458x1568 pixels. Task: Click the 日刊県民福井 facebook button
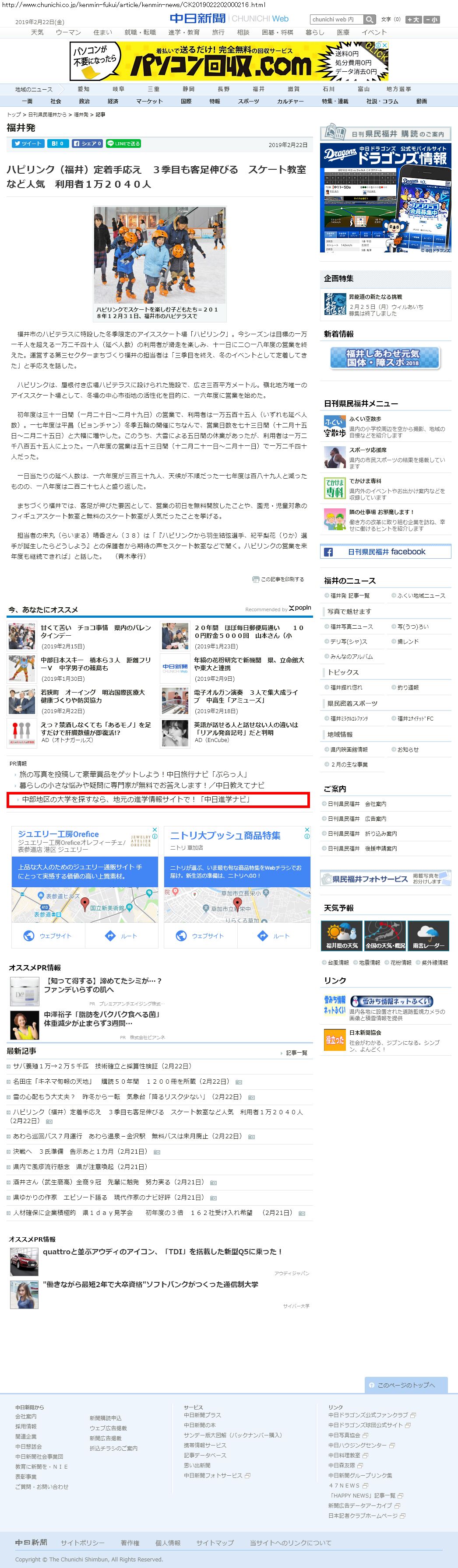pos(385,552)
